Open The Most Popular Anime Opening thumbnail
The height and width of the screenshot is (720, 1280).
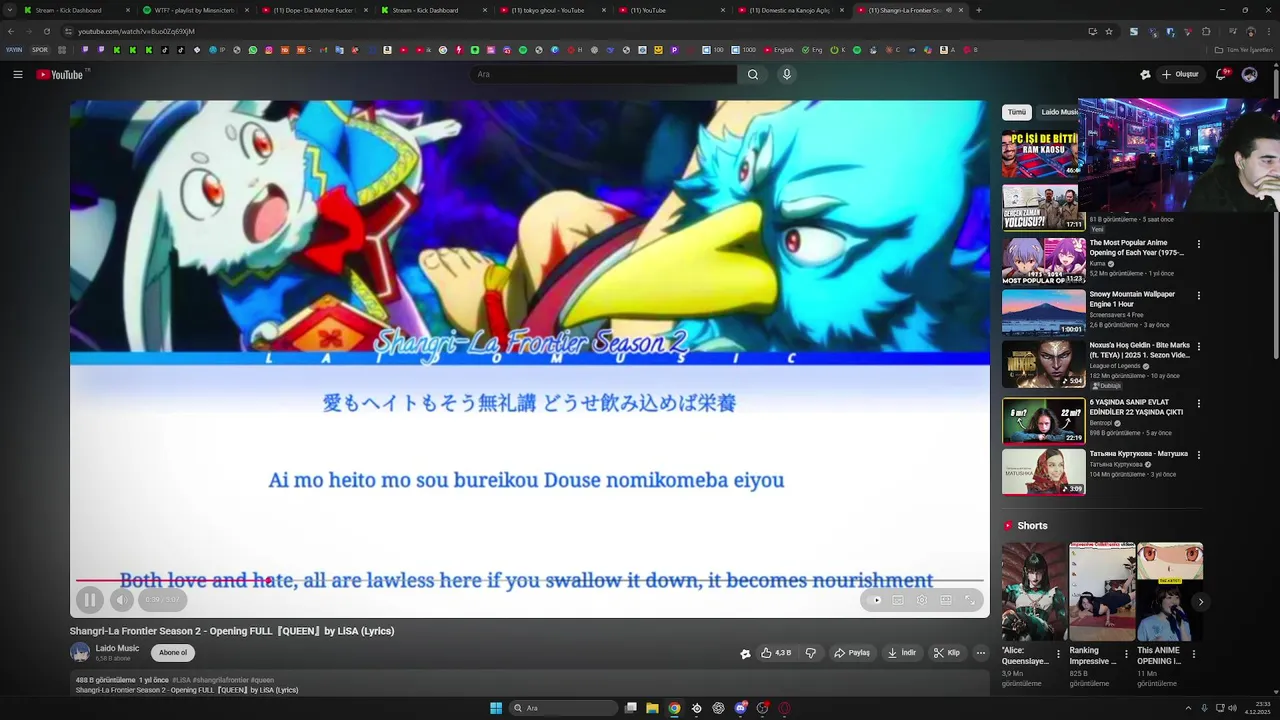coord(1044,260)
